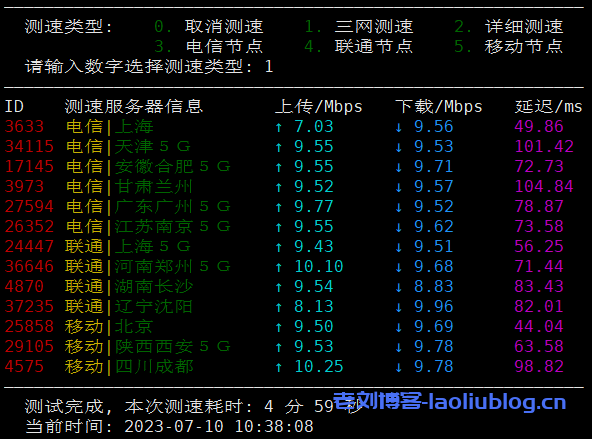Click upload speed value 10.10
592x439 pixels.
(x=319, y=266)
